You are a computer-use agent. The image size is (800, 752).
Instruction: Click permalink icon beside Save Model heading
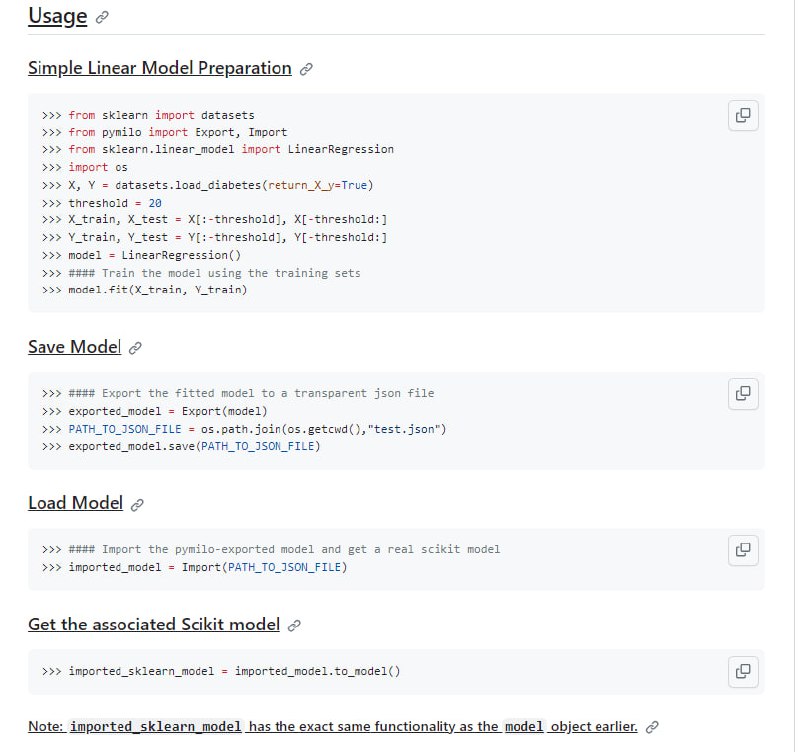pyautogui.click(x=135, y=348)
